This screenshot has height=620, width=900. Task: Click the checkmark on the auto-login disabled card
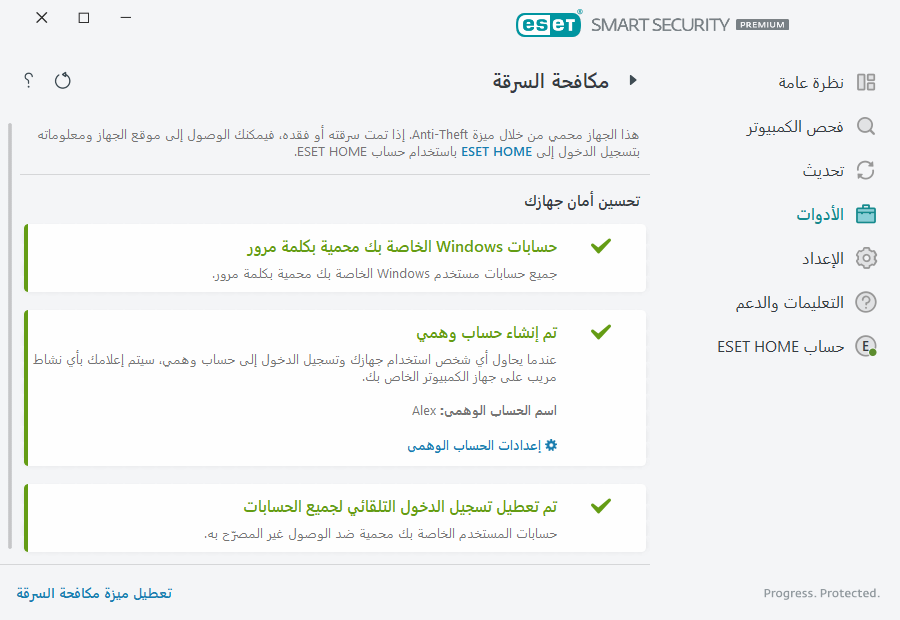click(601, 506)
